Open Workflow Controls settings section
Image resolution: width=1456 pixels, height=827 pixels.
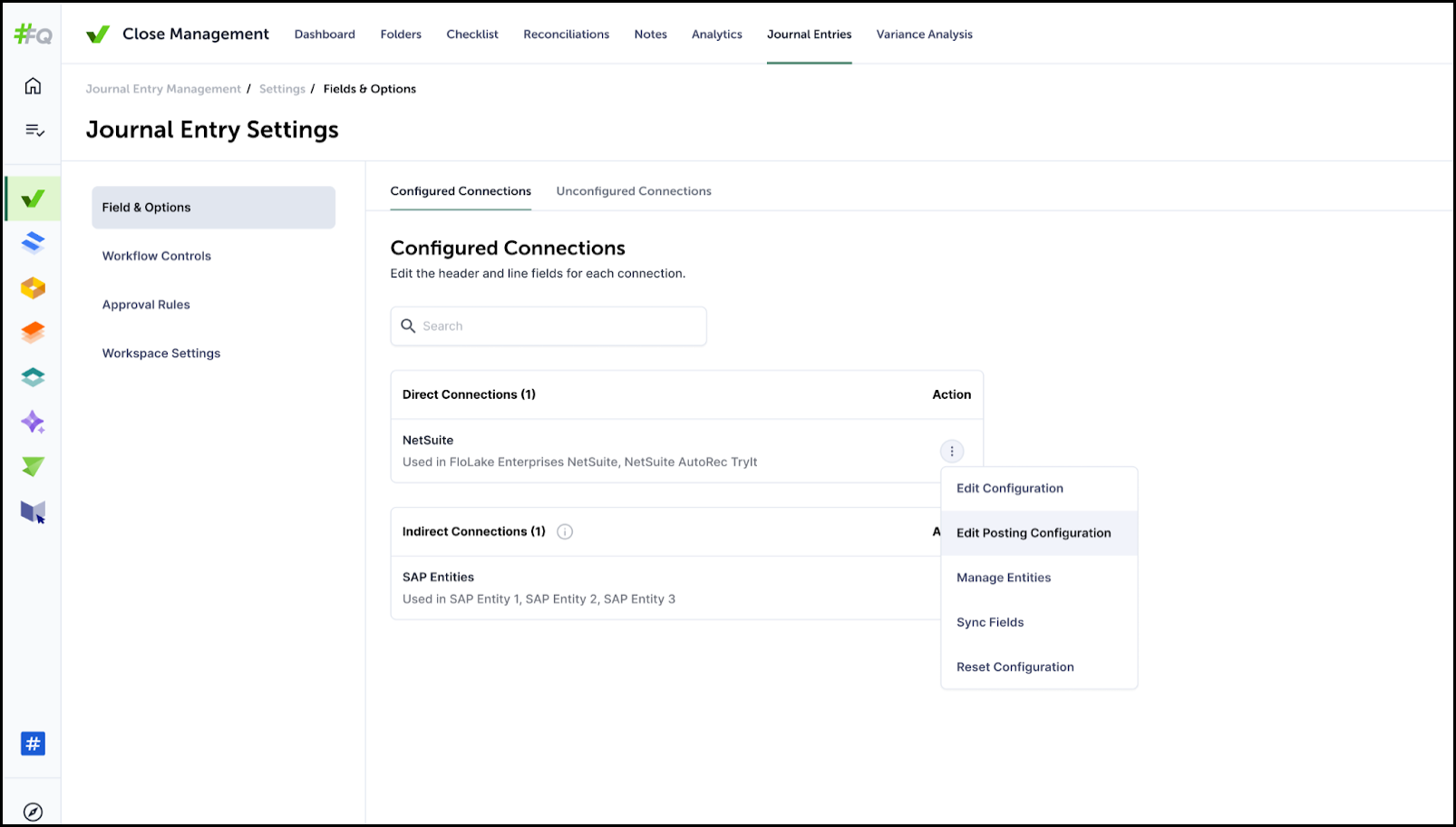[157, 257]
